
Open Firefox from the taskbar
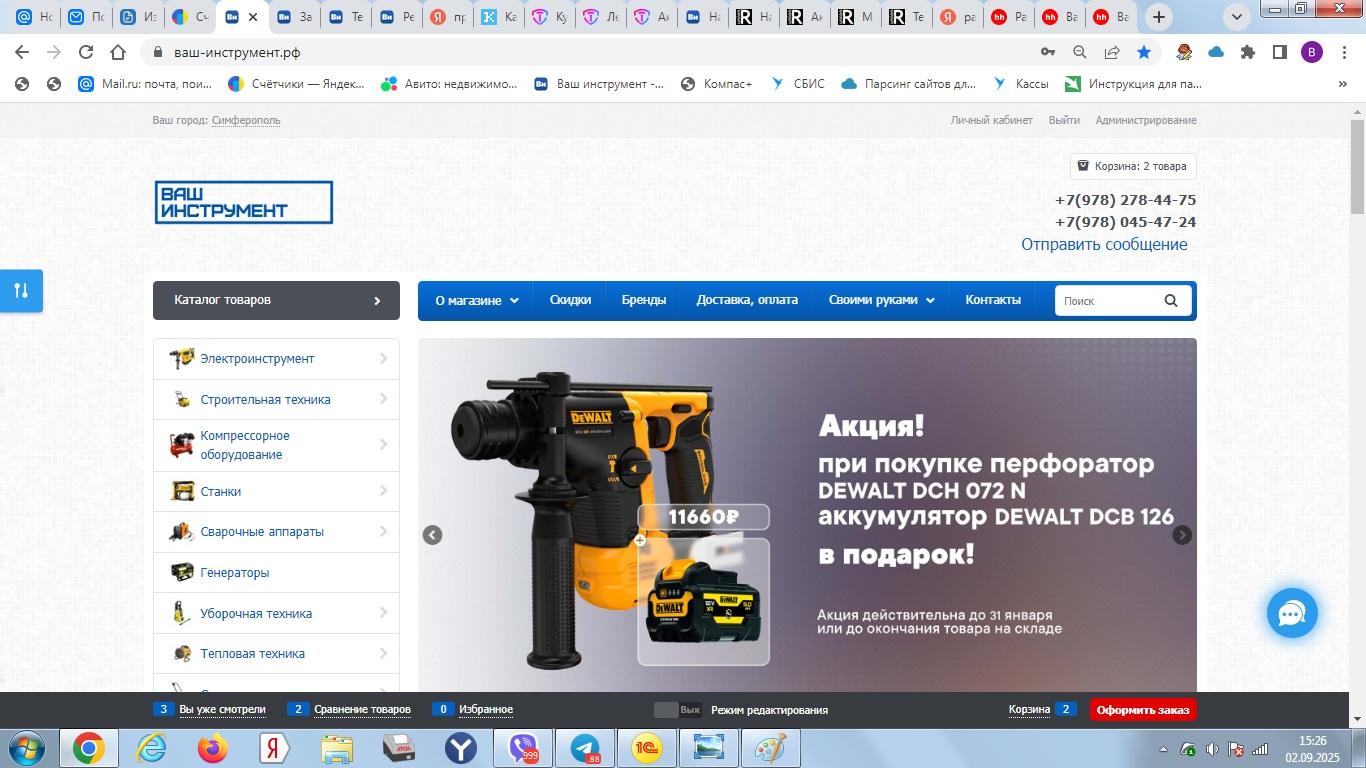pyautogui.click(x=212, y=748)
